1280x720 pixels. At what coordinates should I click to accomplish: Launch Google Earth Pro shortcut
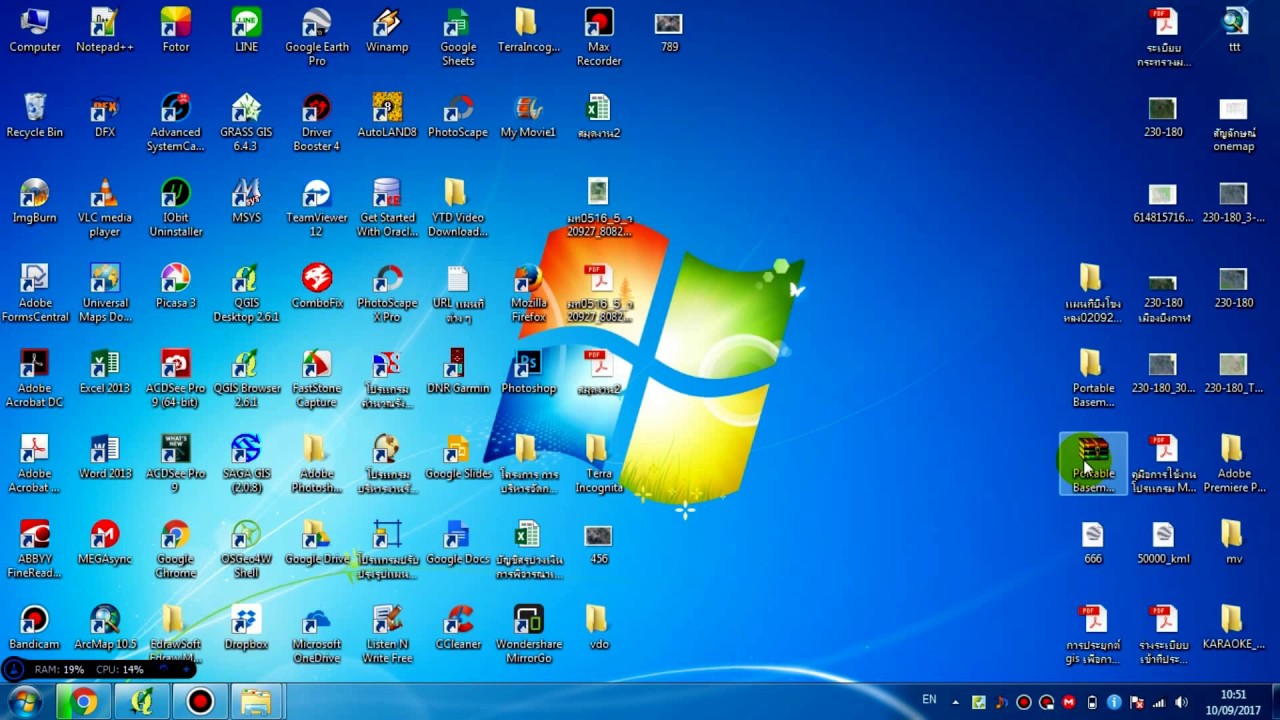[317, 36]
